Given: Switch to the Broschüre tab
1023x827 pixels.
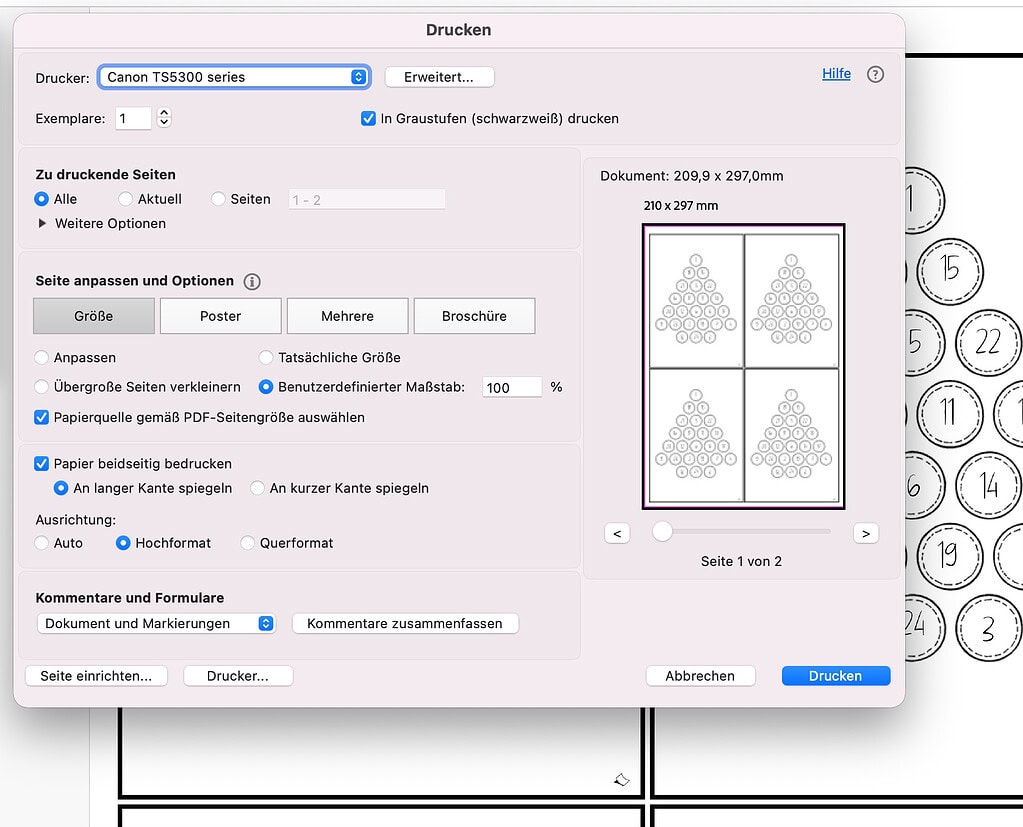Looking at the screenshot, I should tap(474, 316).
